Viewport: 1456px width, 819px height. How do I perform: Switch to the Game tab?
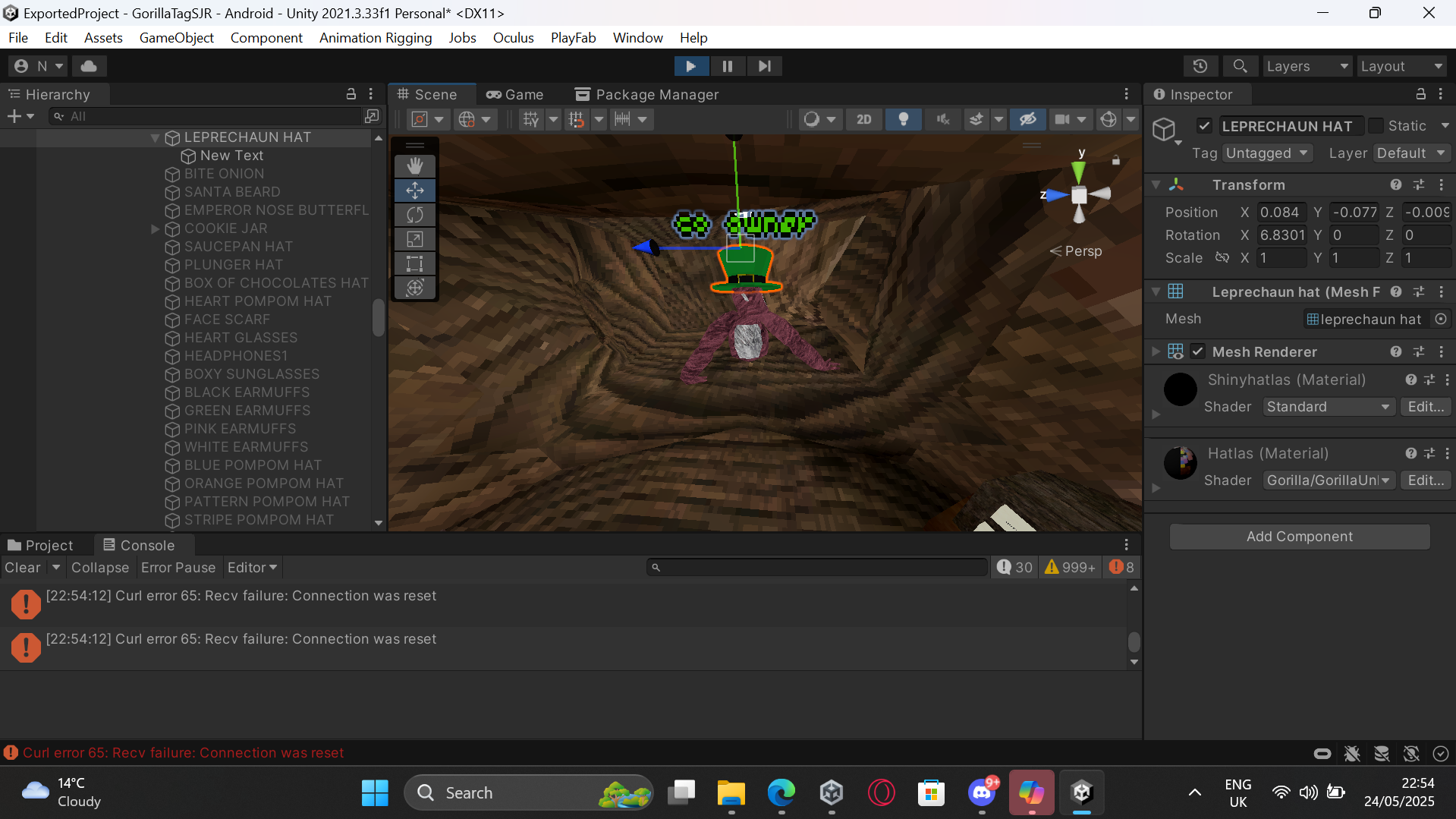[x=515, y=94]
